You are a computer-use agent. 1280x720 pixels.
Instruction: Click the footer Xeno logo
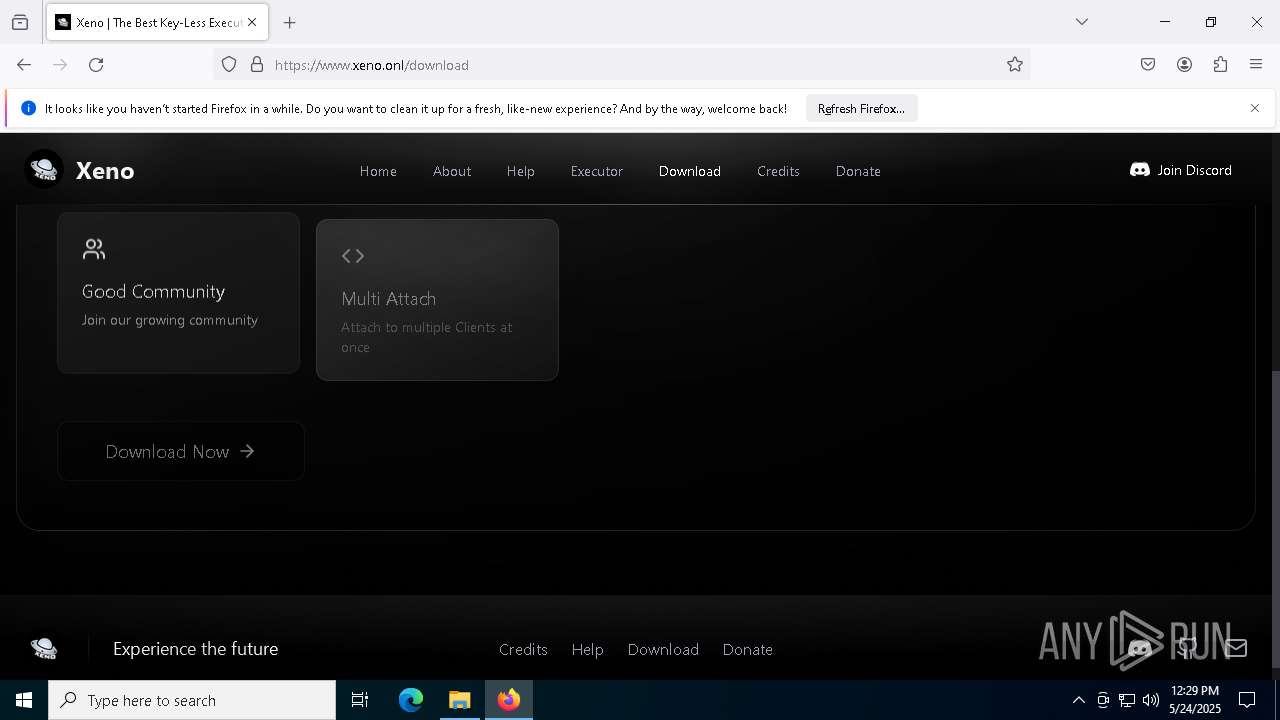(44, 649)
